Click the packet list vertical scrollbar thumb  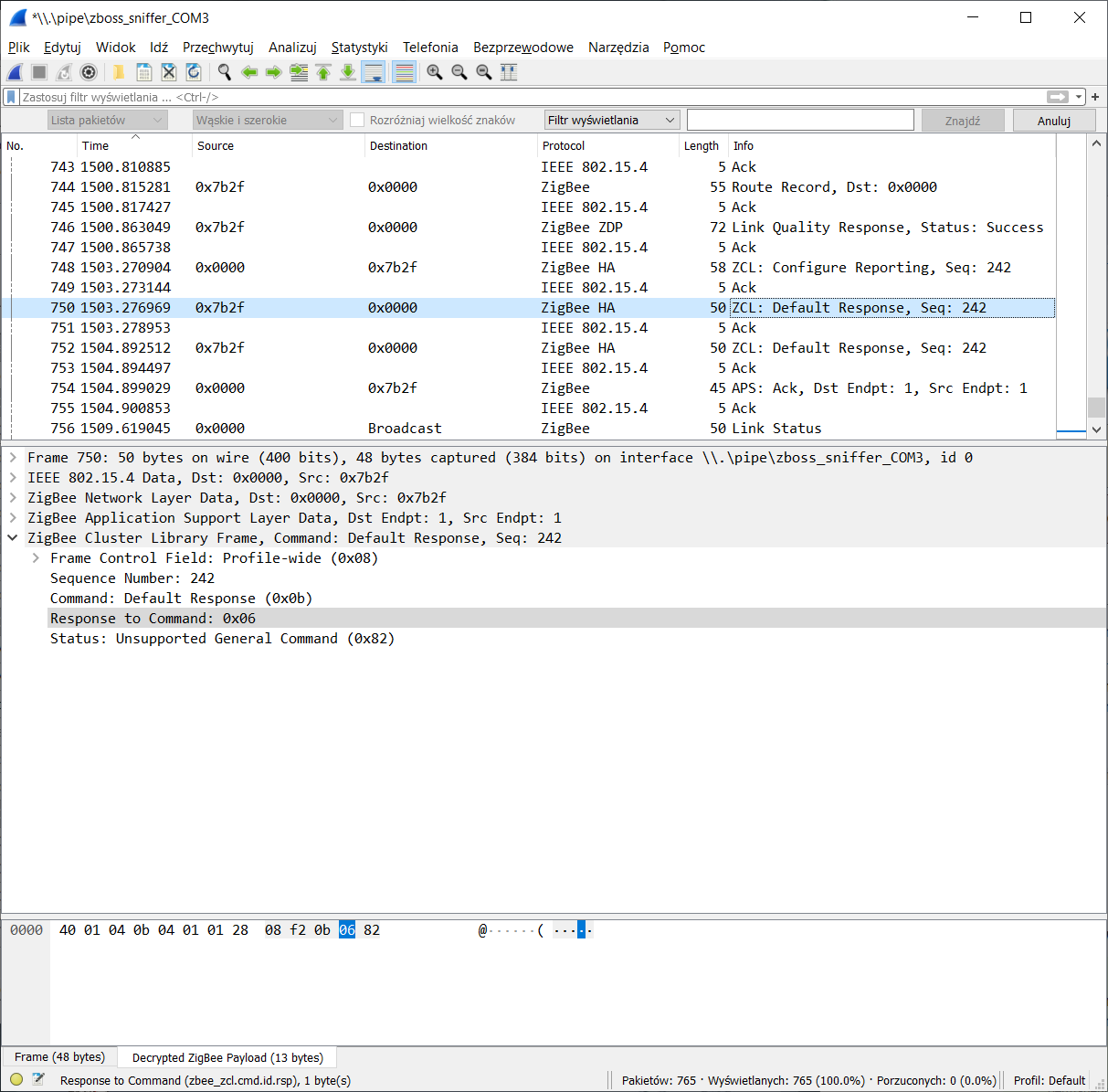click(x=1096, y=407)
